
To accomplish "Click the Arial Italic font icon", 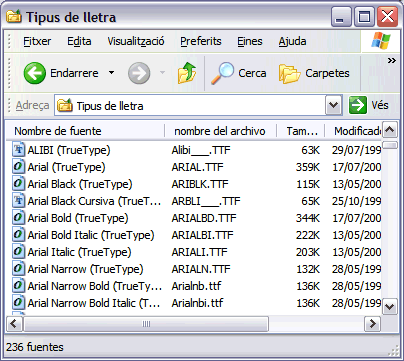I will (x=18, y=251).
